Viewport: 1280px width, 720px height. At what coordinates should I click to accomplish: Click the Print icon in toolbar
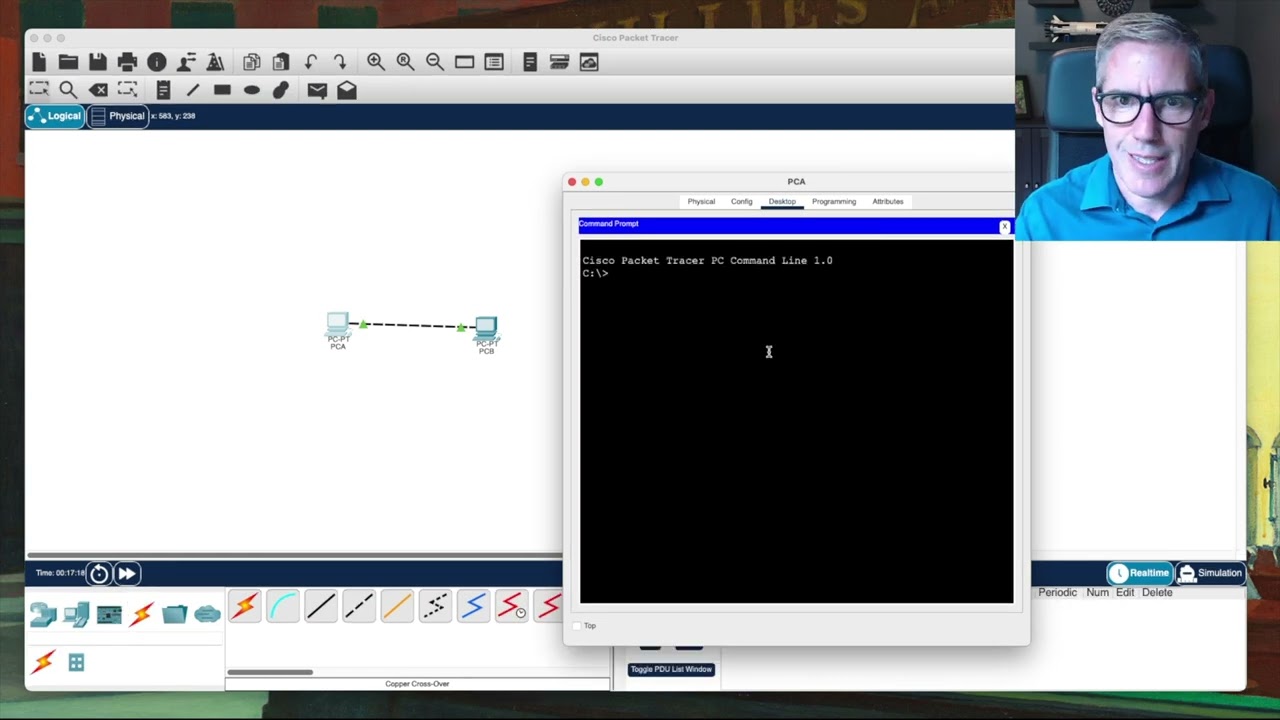click(x=127, y=62)
